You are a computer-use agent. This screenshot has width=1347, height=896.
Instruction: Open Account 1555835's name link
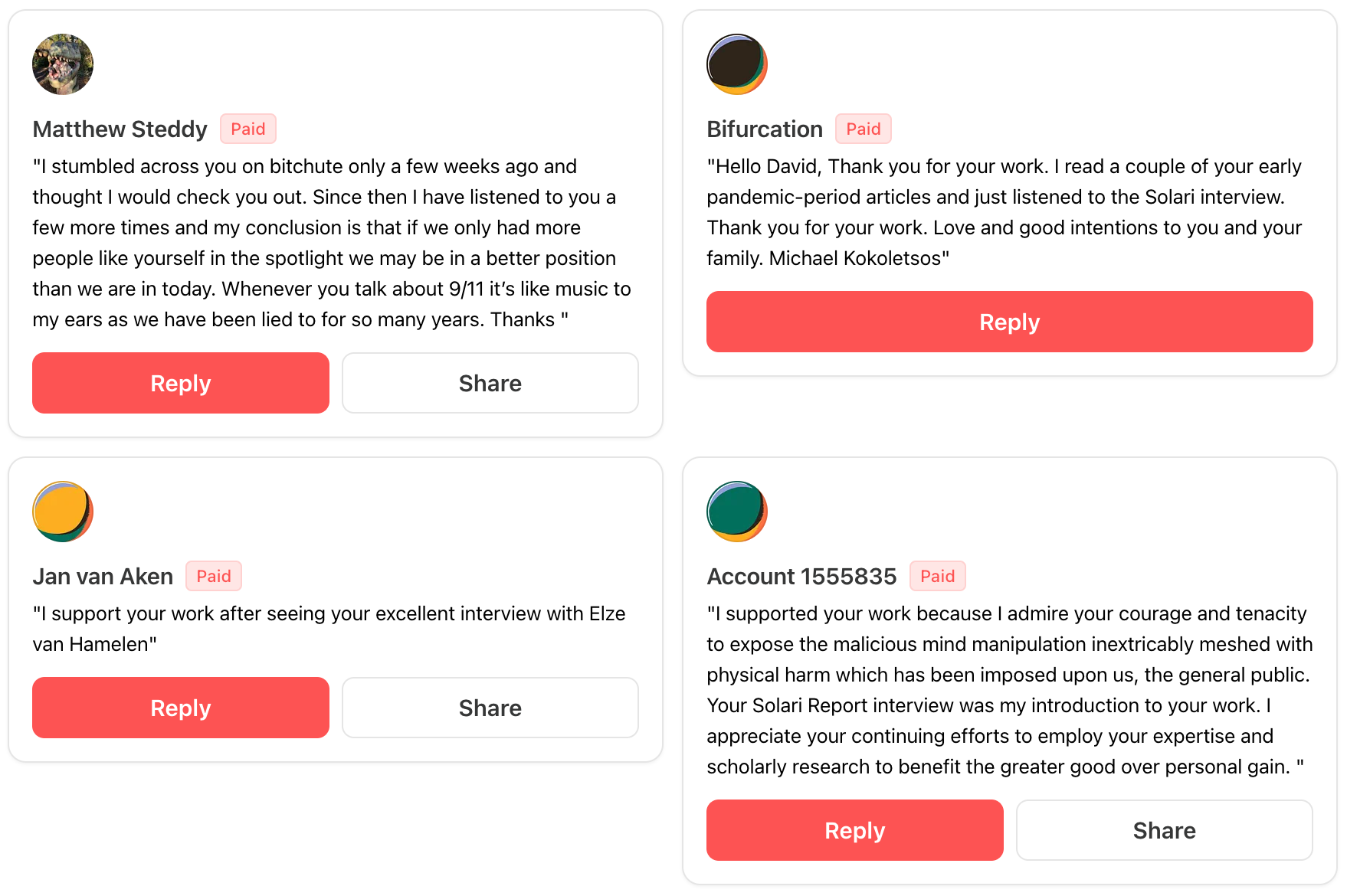pos(801,577)
